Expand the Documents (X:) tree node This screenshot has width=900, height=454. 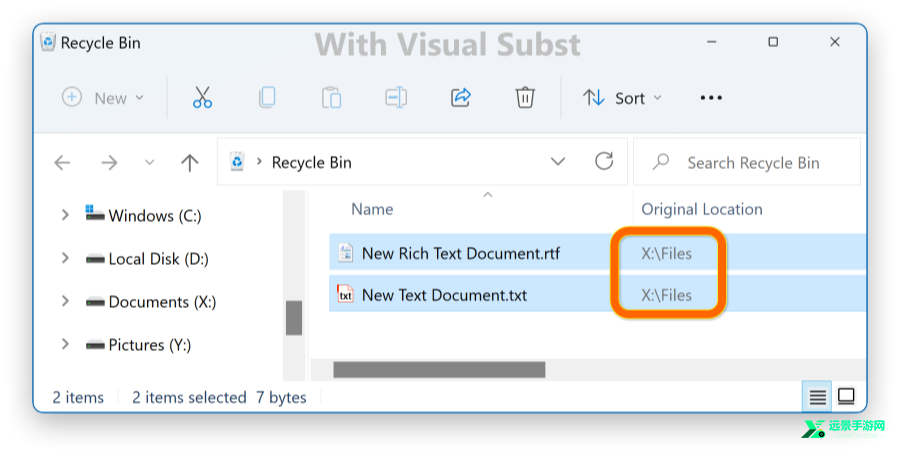(65, 301)
